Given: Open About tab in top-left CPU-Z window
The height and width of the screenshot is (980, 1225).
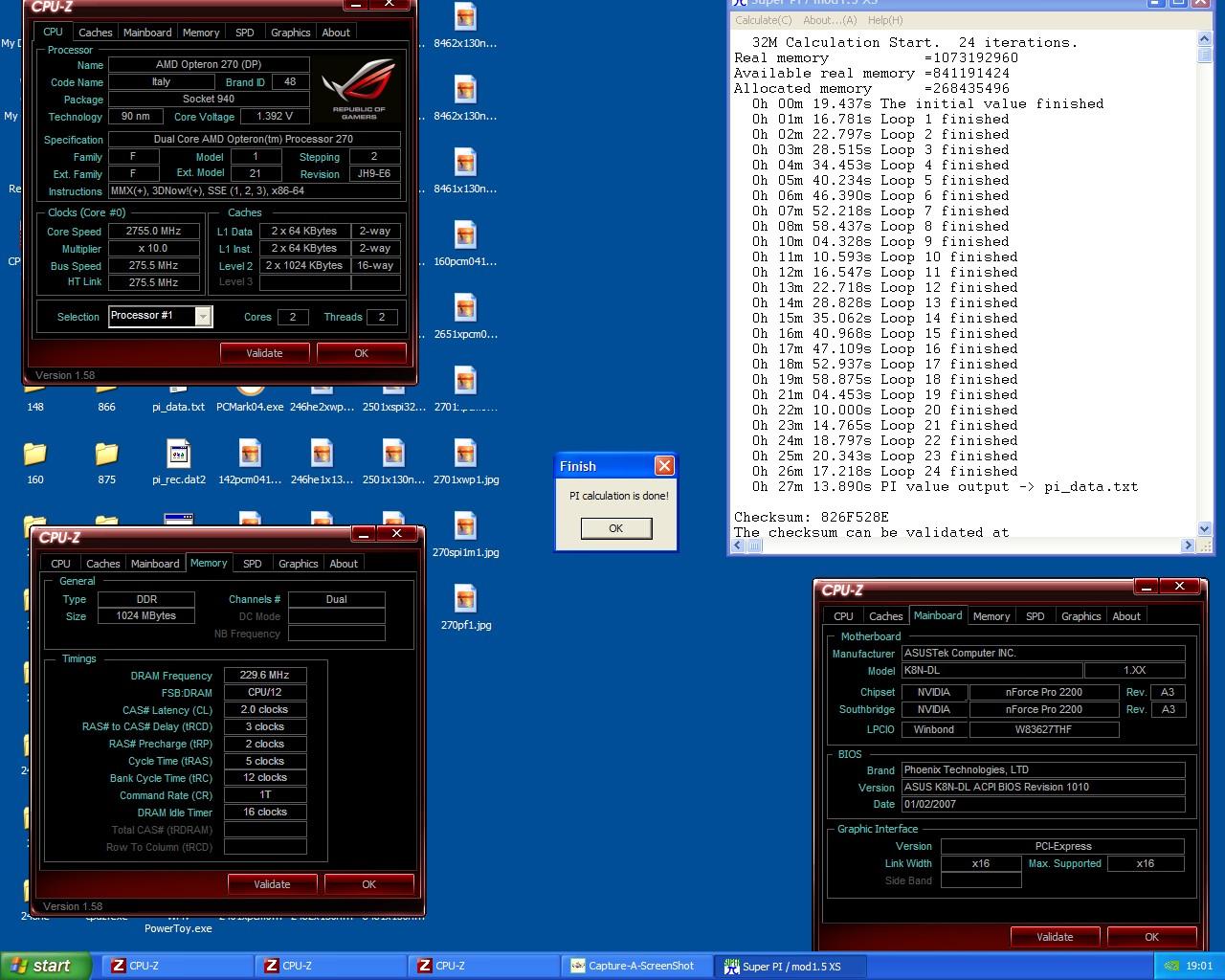Looking at the screenshot, I should tap(336, 33).
